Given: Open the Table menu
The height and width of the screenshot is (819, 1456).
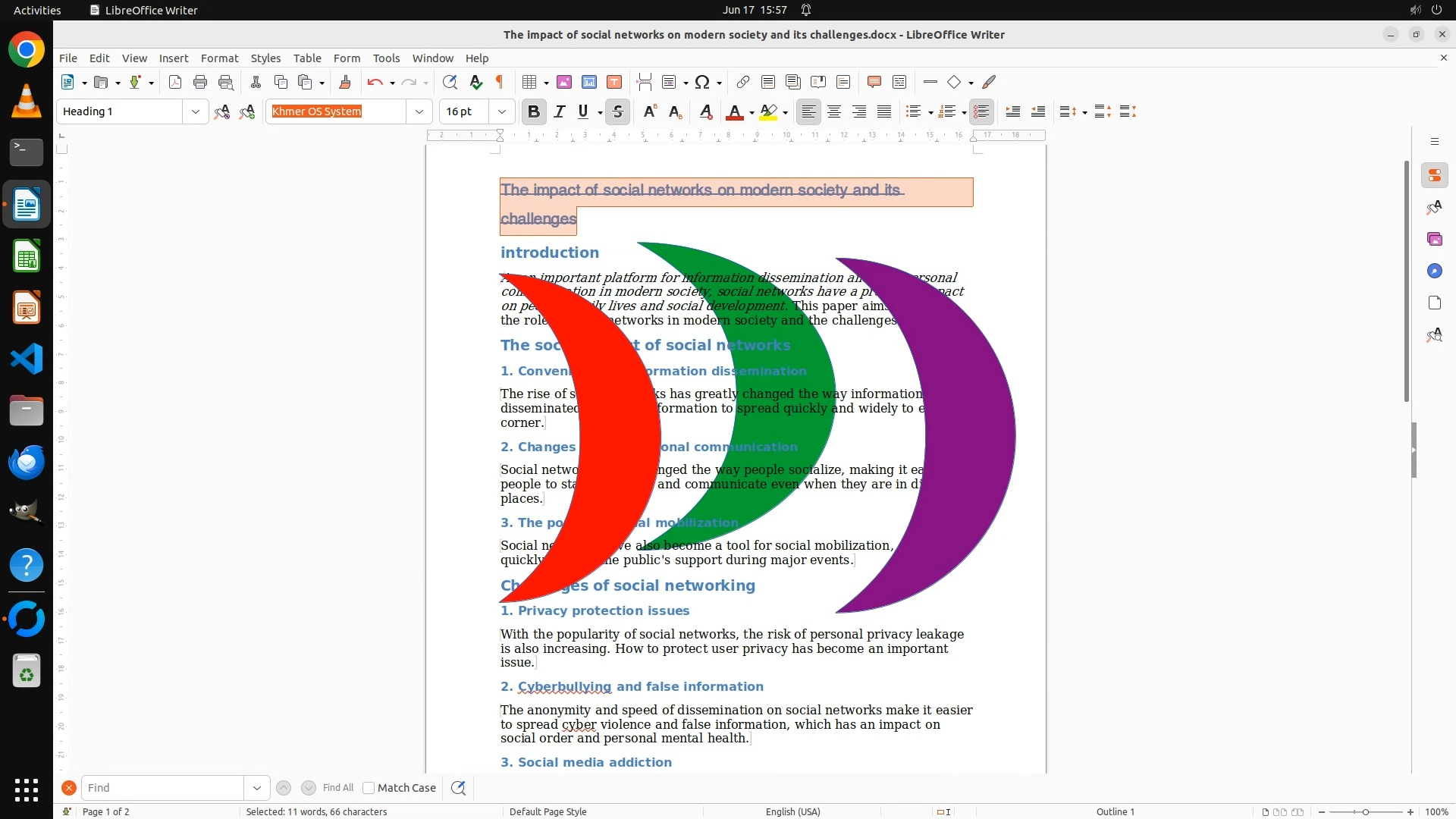Looking at the screenshot, I should [307, 58].
